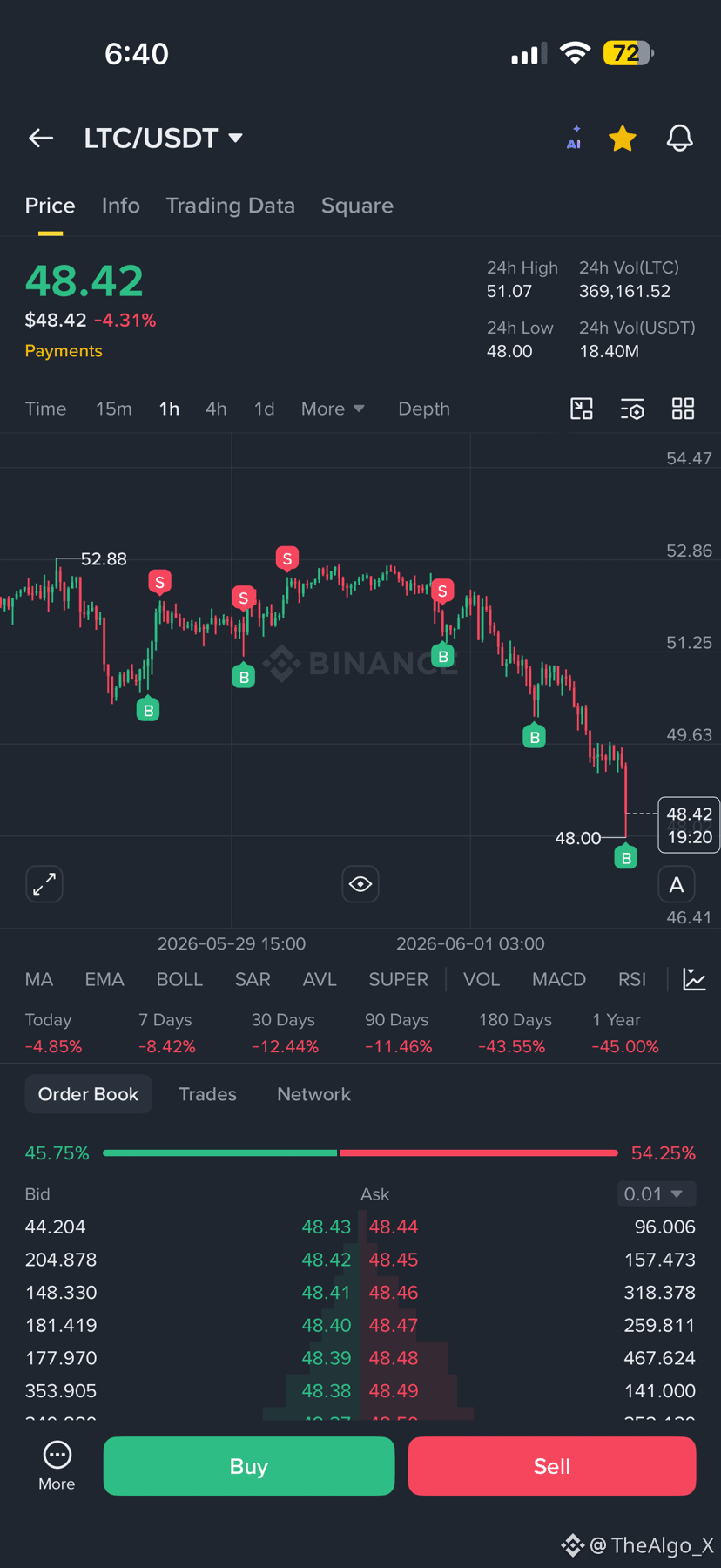The width and height of the screenshot is (721, 1568).
Task: Open the 0.01 precision dropdown
Action: click(656, 1193)
